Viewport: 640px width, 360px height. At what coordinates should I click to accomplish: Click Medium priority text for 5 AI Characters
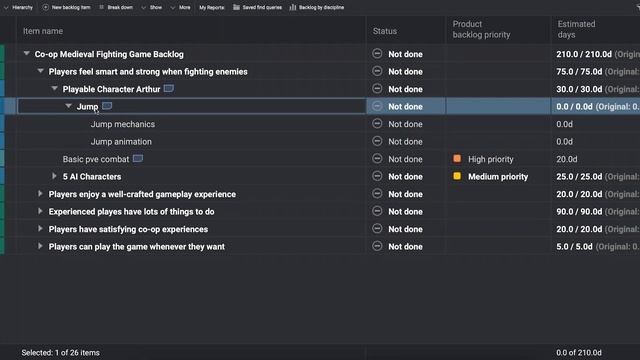tap(498, 177)
